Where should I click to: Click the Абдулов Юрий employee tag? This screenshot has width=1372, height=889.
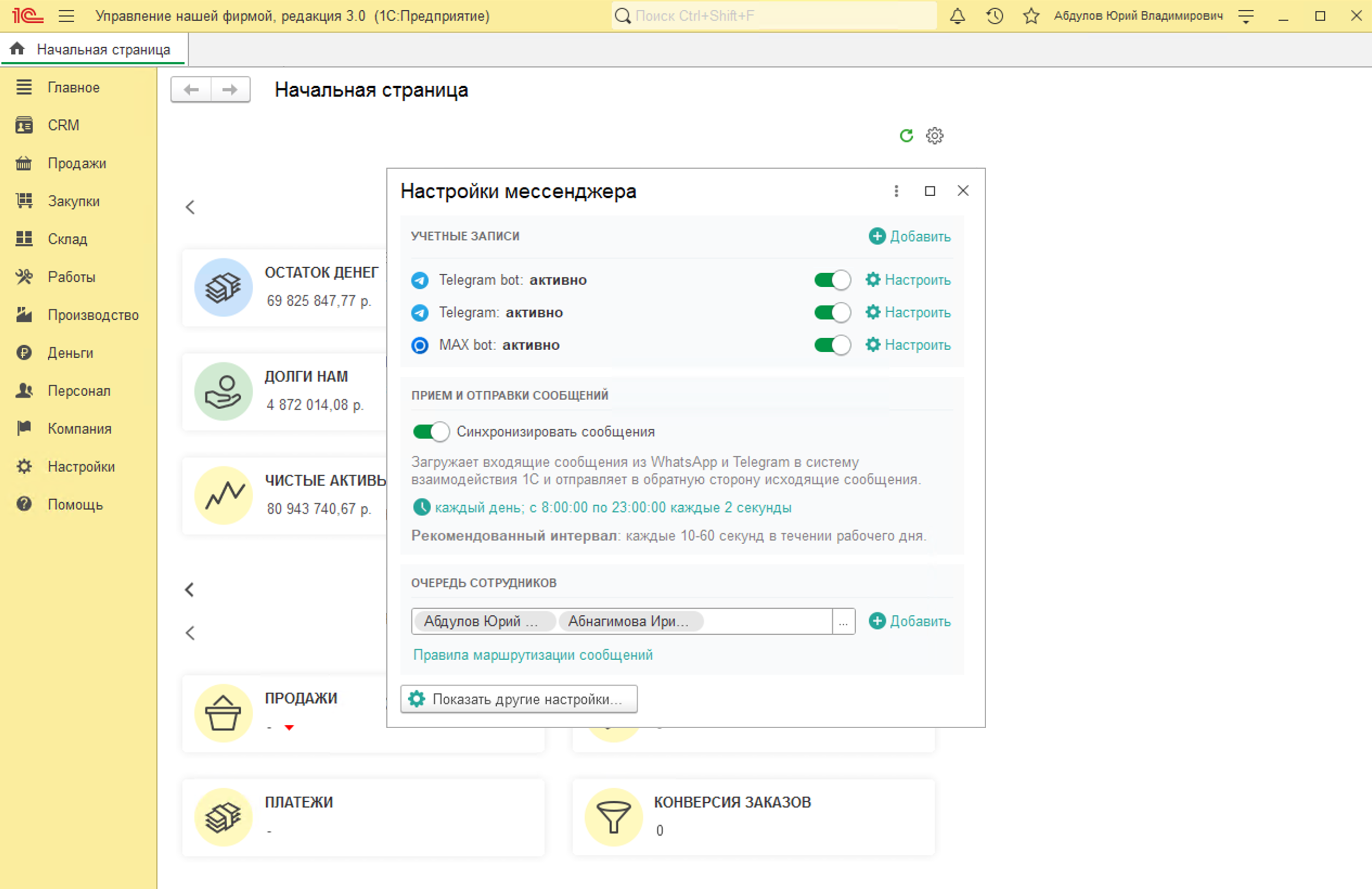coord(484,621)
